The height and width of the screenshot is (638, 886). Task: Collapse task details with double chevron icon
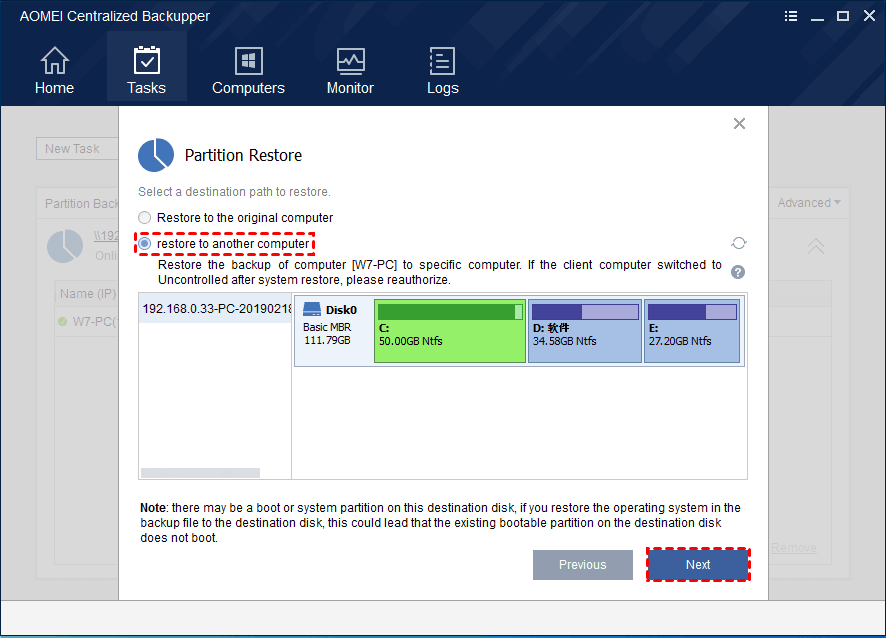pos(815,246)
